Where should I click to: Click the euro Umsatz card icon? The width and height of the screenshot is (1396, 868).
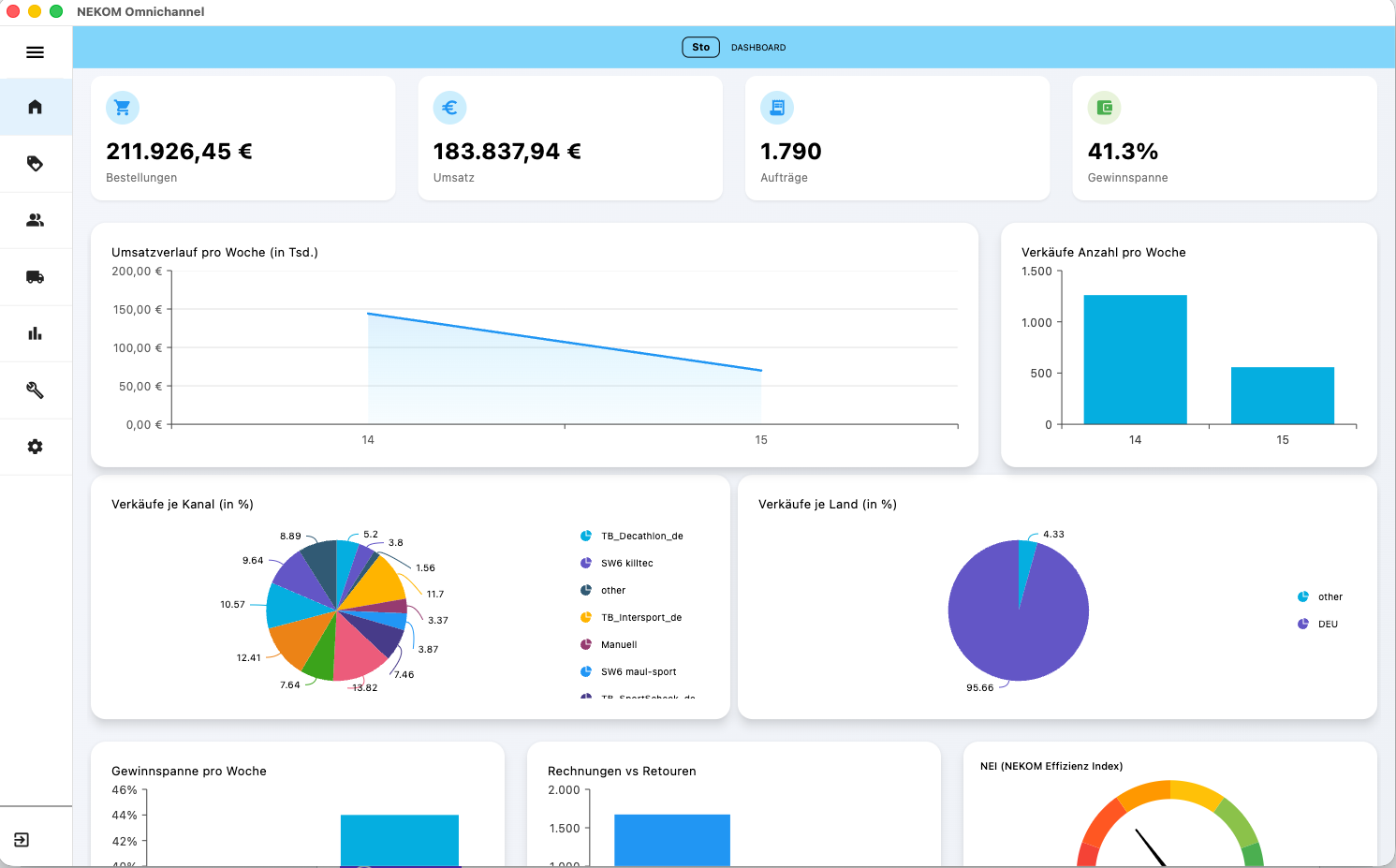pos(449,108)
